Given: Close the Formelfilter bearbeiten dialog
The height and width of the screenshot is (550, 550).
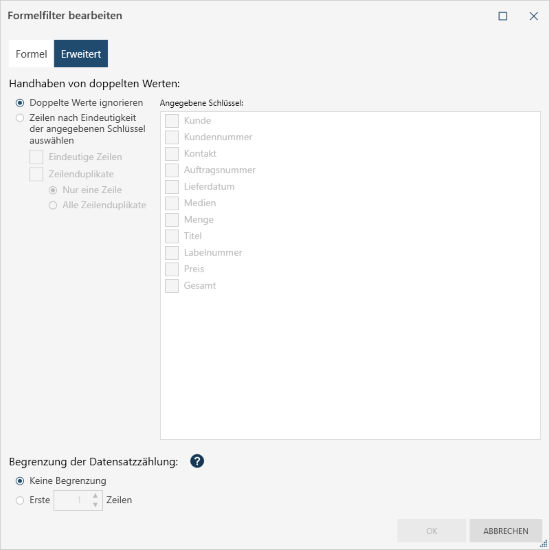Looking at the screenshot, I should 534,16.
